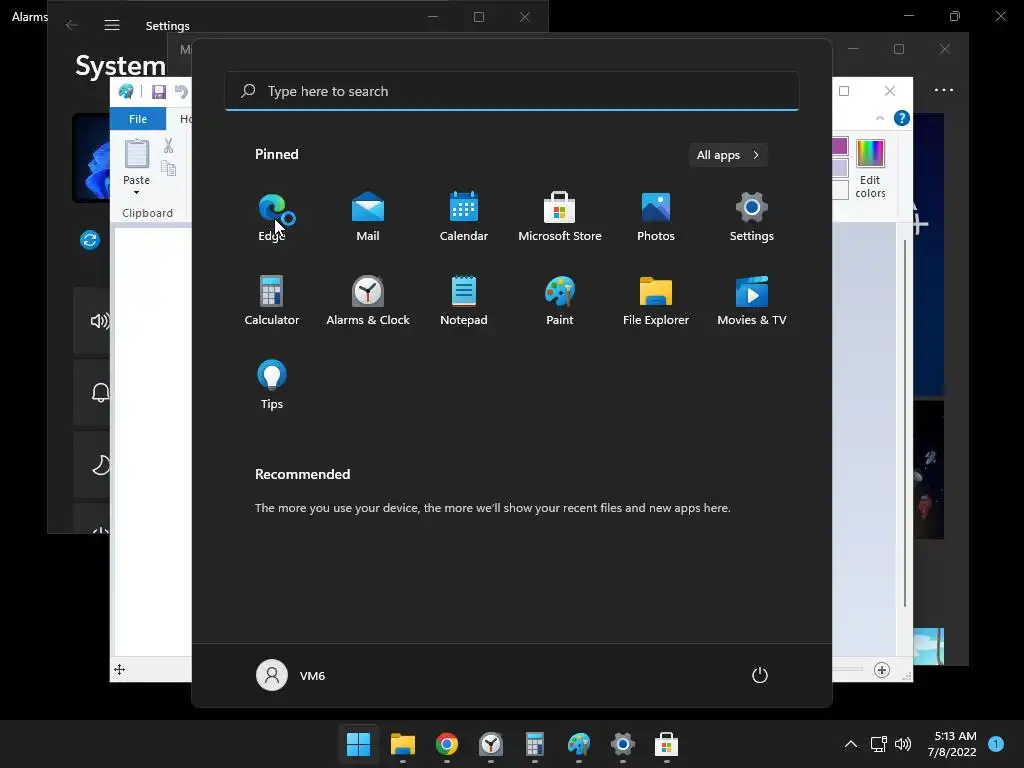Image resolution: width=1024 pixels, height=768 pixels.
Task: Open File Explorer from the taskbar
Action: [x=403, y=744]
